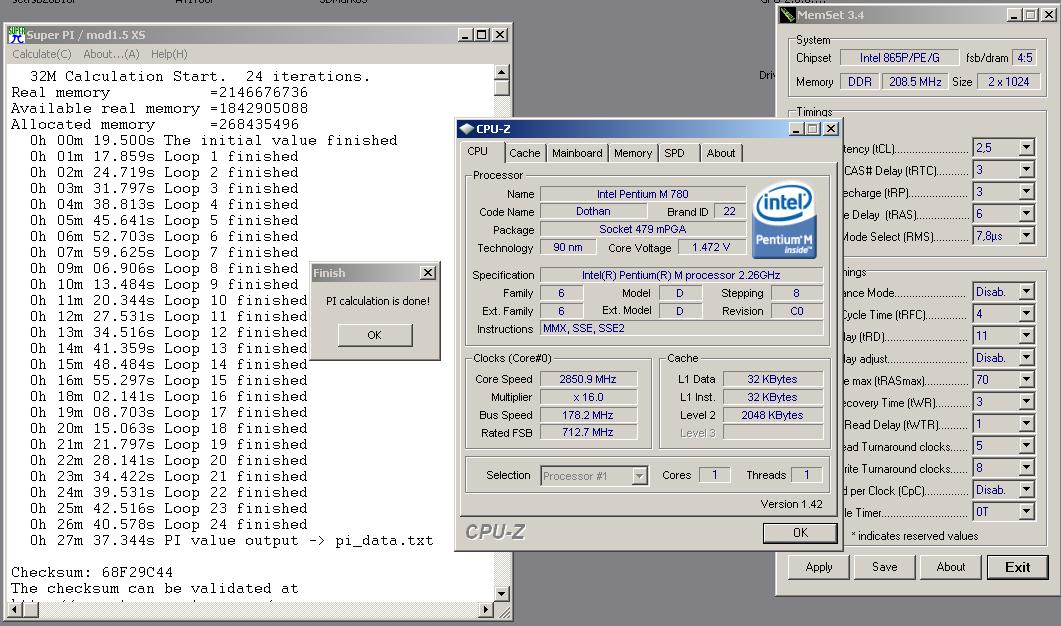Screen dimensions: 1061x626
Task: Click the Rated FSB 712.7 MHz value
Action: click(588, 432)
